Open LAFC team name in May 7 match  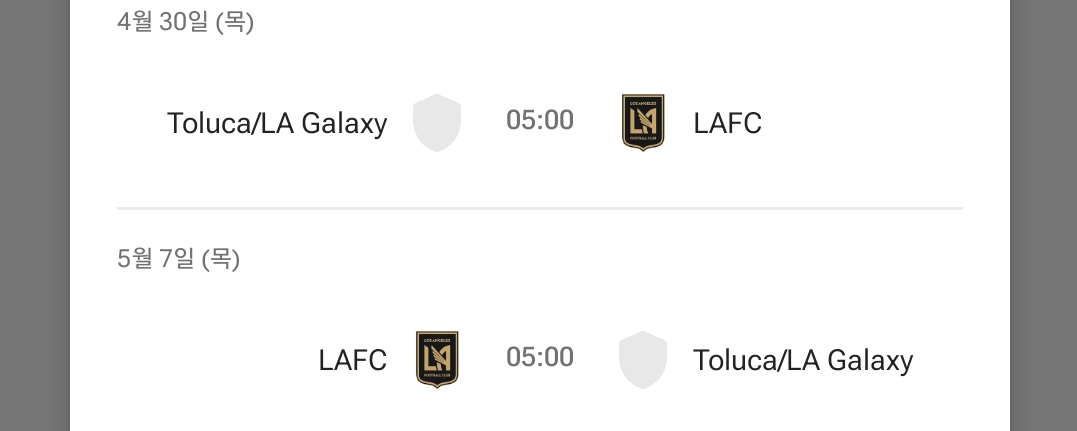coord(352,359)
